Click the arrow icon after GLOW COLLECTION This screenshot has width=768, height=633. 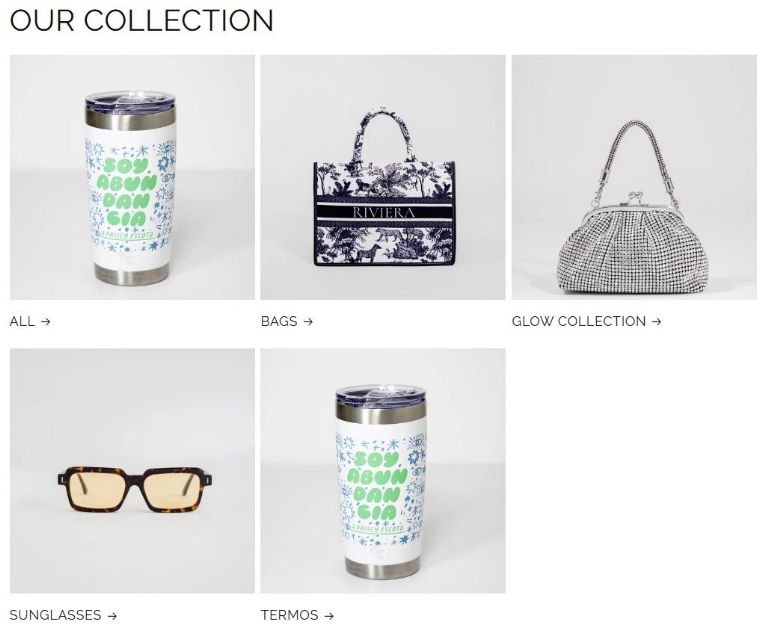[x=656, y=321]
